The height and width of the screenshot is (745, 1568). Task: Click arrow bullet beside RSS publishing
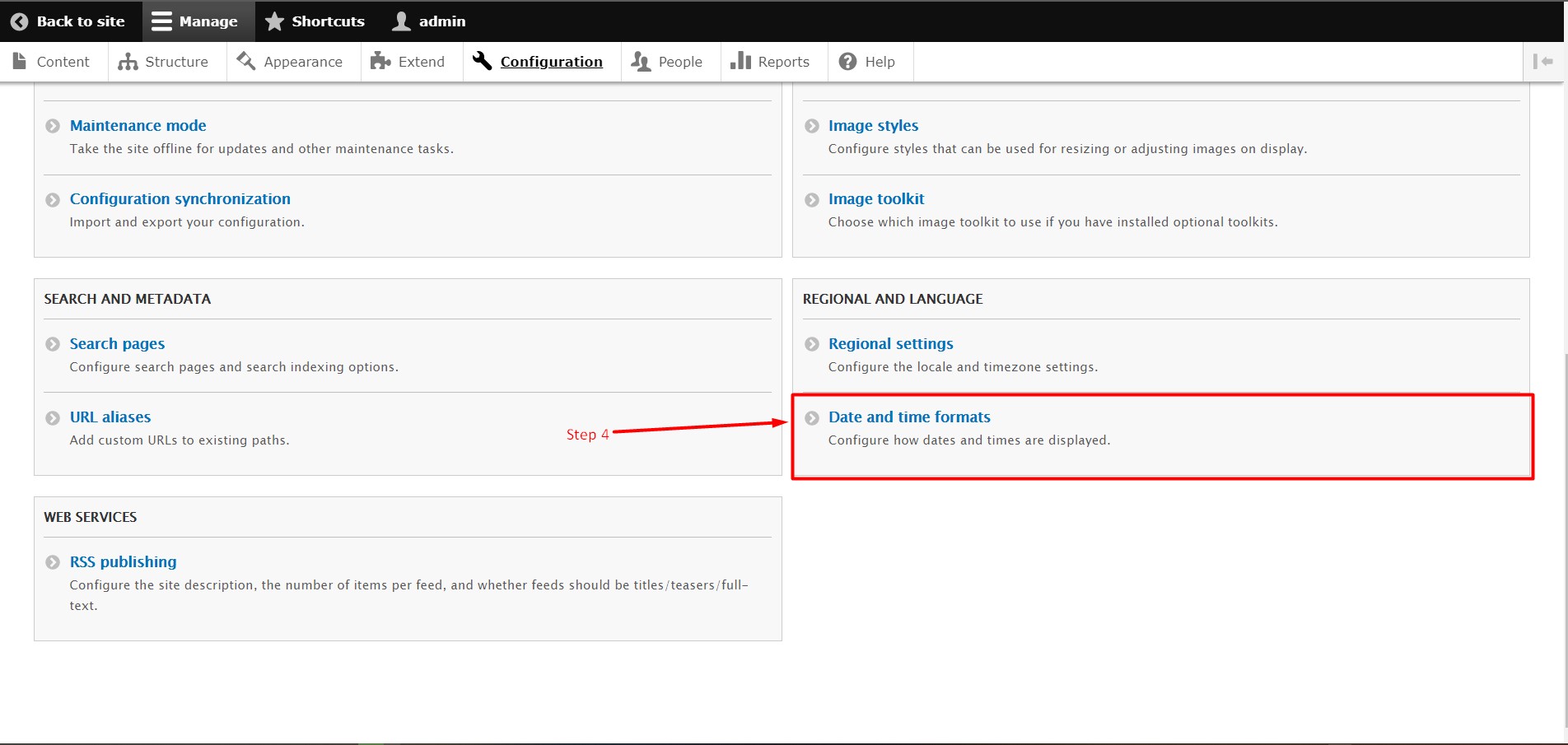point(53,562)
